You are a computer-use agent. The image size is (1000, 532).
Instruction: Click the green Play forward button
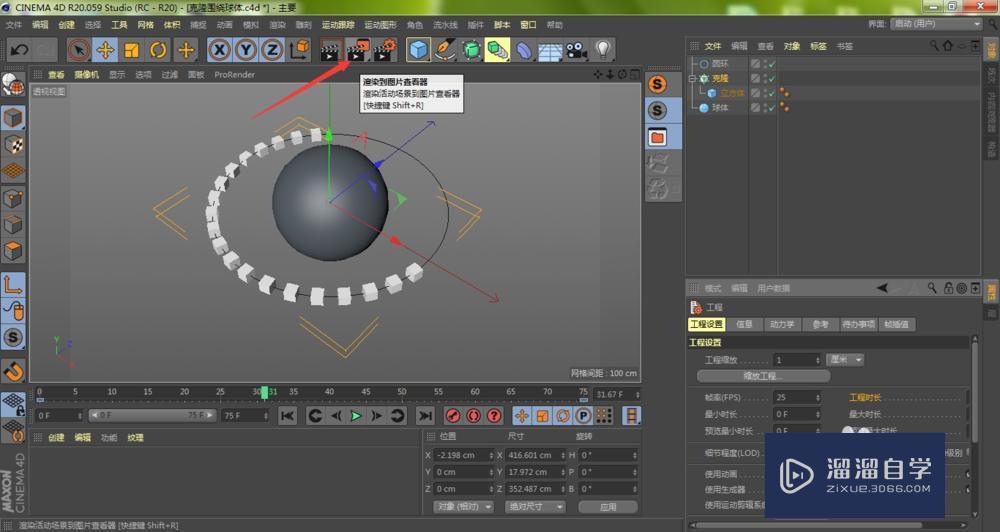click(356, 416)
